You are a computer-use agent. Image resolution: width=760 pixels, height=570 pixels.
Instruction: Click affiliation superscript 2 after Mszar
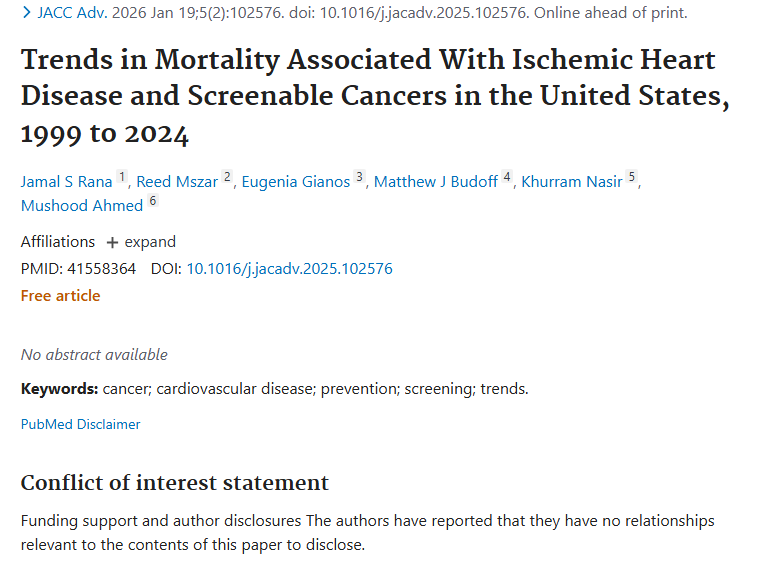pos(228,177)
